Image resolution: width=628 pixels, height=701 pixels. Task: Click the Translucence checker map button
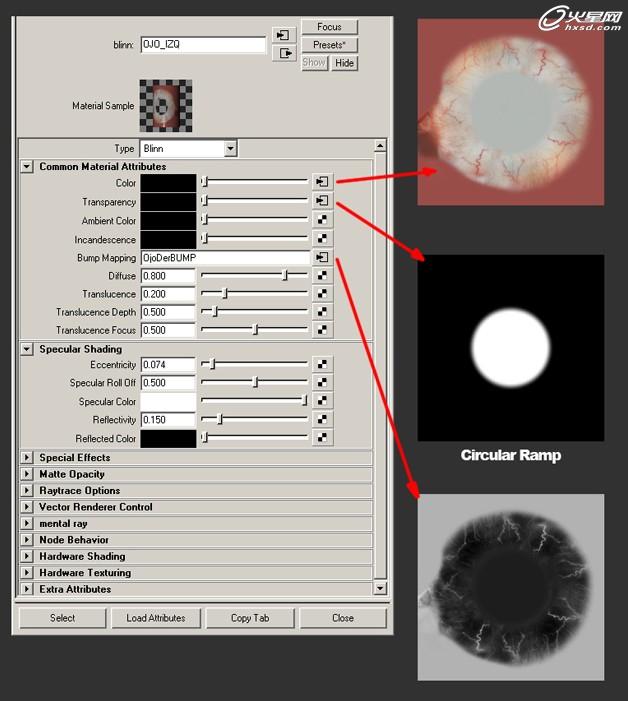[322, 293]
